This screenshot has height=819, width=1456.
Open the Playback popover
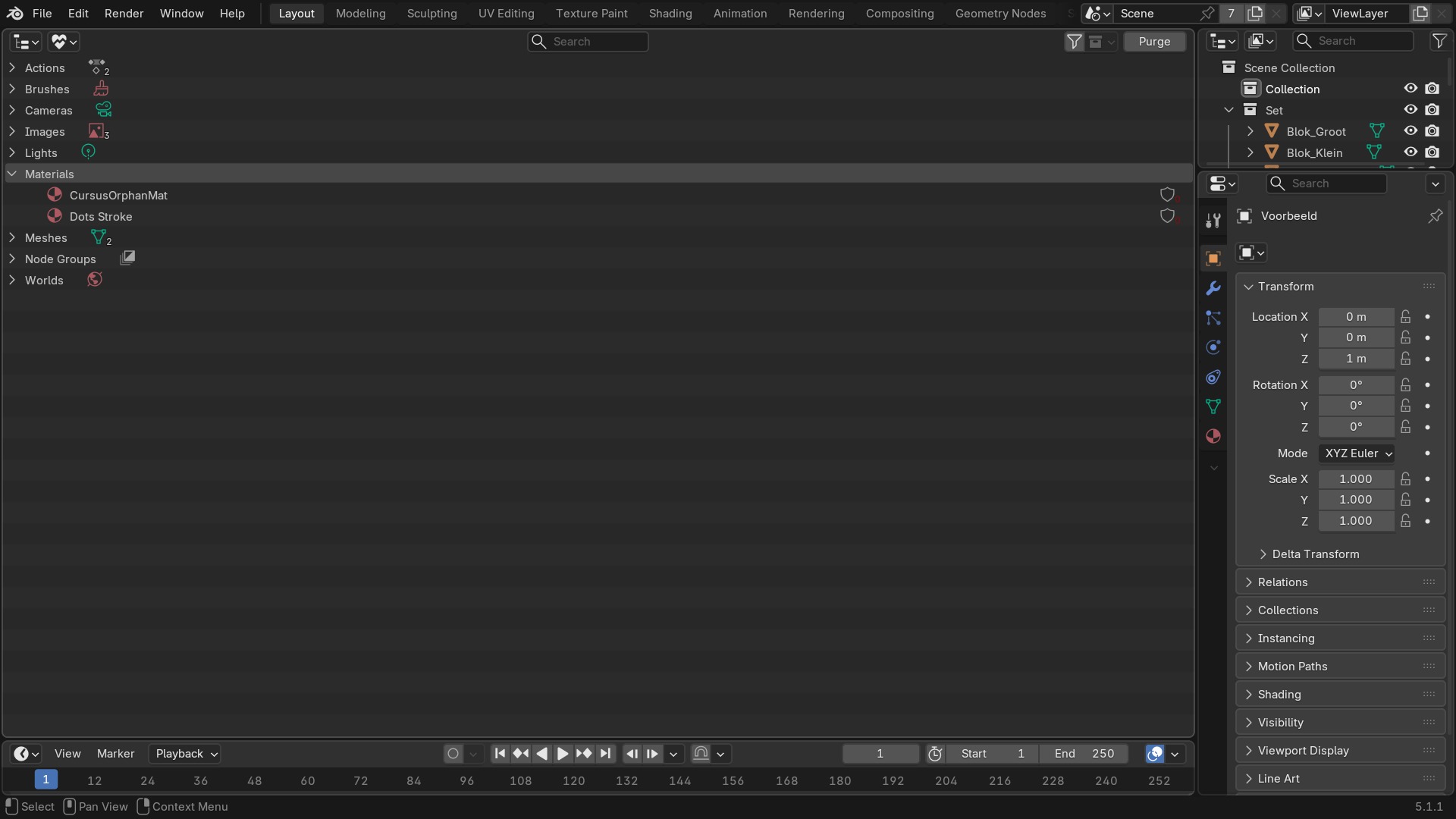tap(184, 753)
